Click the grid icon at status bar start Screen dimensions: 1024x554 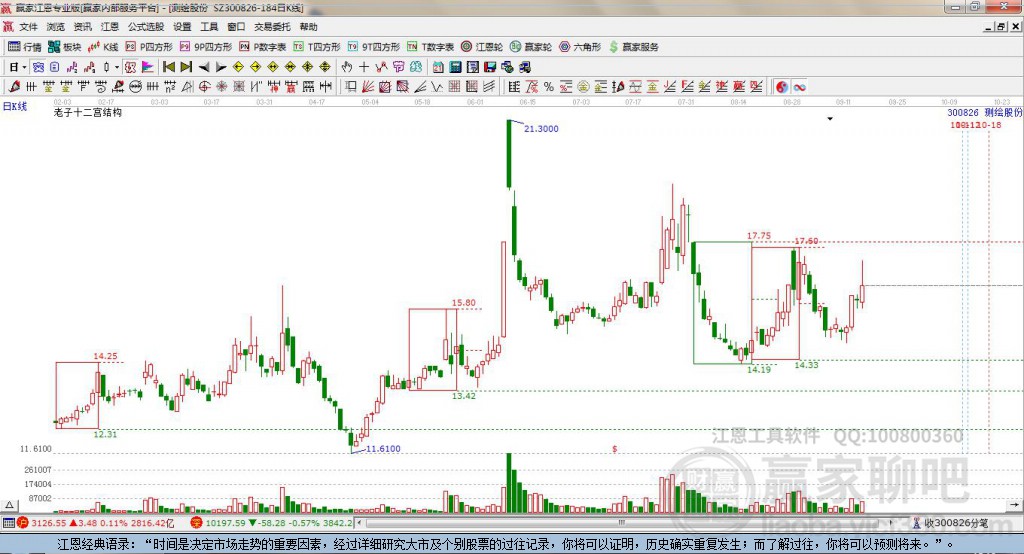(x=8, y=523)
